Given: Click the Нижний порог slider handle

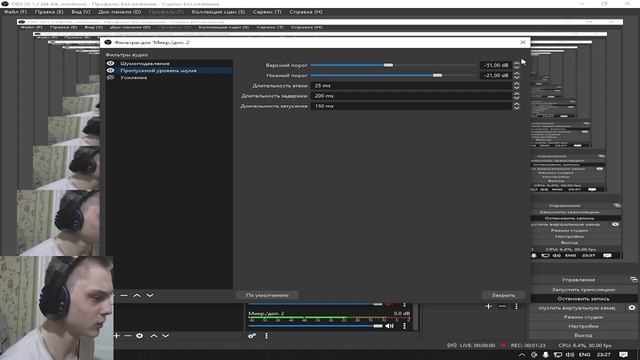Looking at the screenshot, I should point(437,76).
